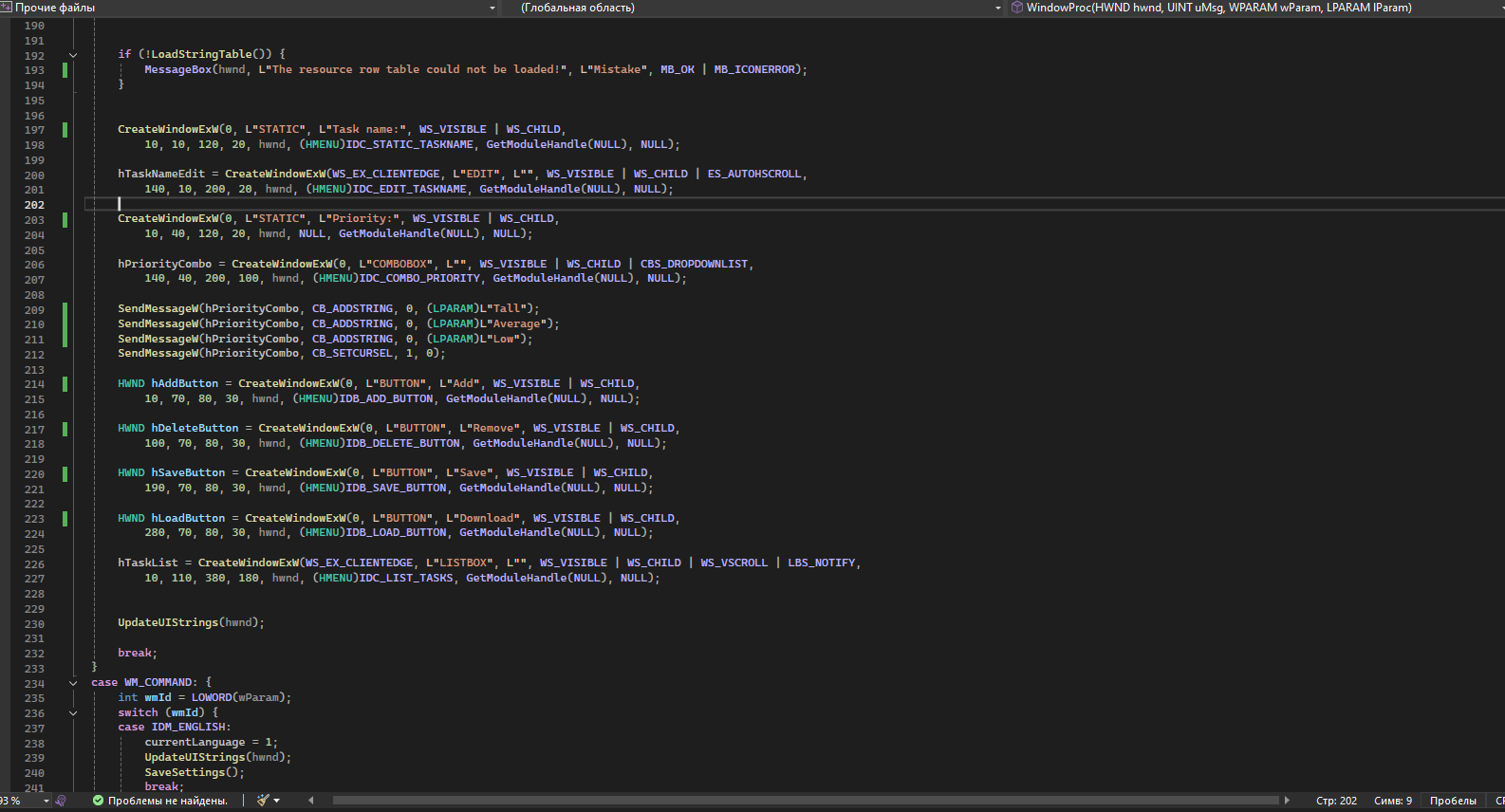Collapse the if (!LoadStringTable()) block
Screen dimensions: 1505x812
(73, 55)
